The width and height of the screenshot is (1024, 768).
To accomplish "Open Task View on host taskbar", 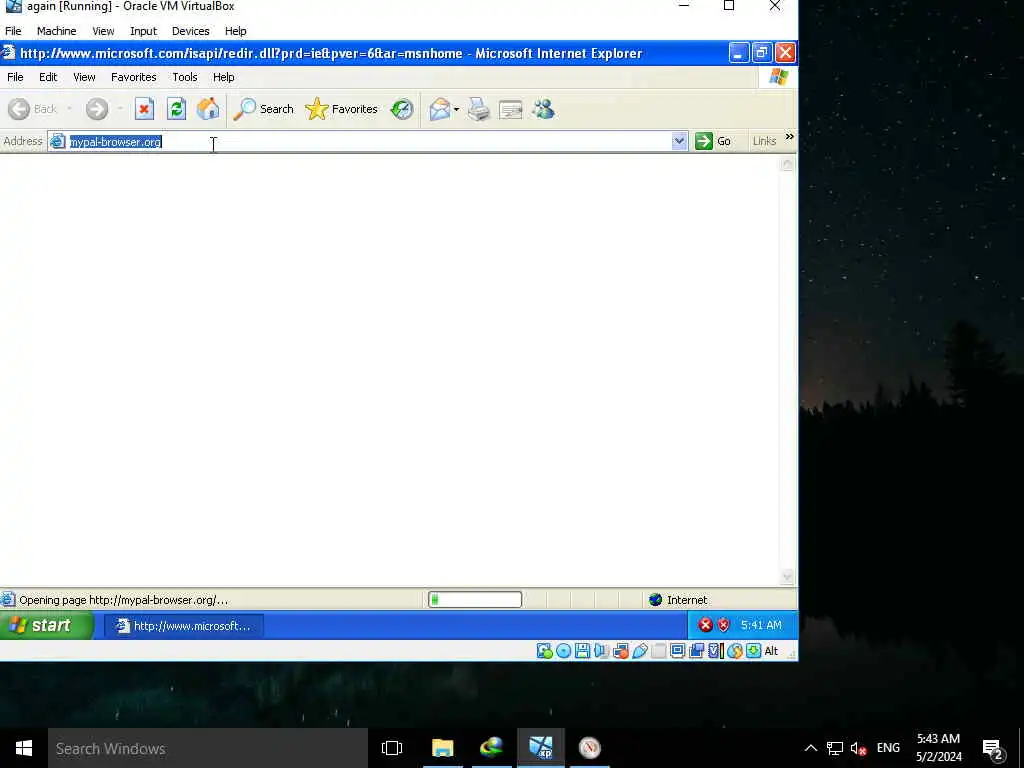I will [392, 748].
